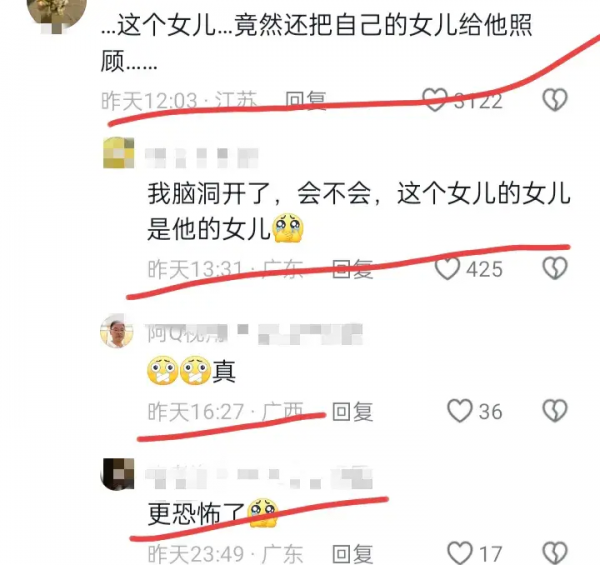Dislike the 16:27 comment from 广西

(x=555, y=411)
